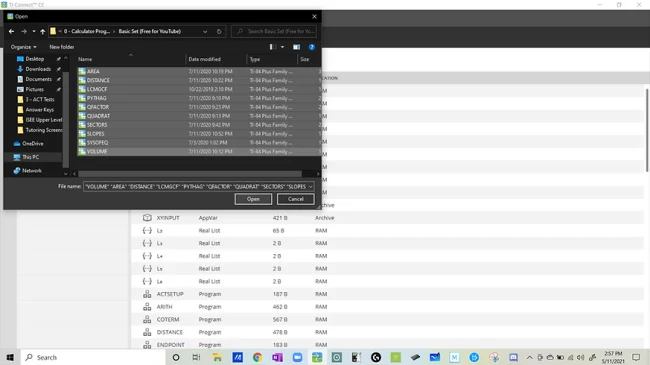Click the File name input field
This screenshot has height=365, width=650.
[195, 187]
